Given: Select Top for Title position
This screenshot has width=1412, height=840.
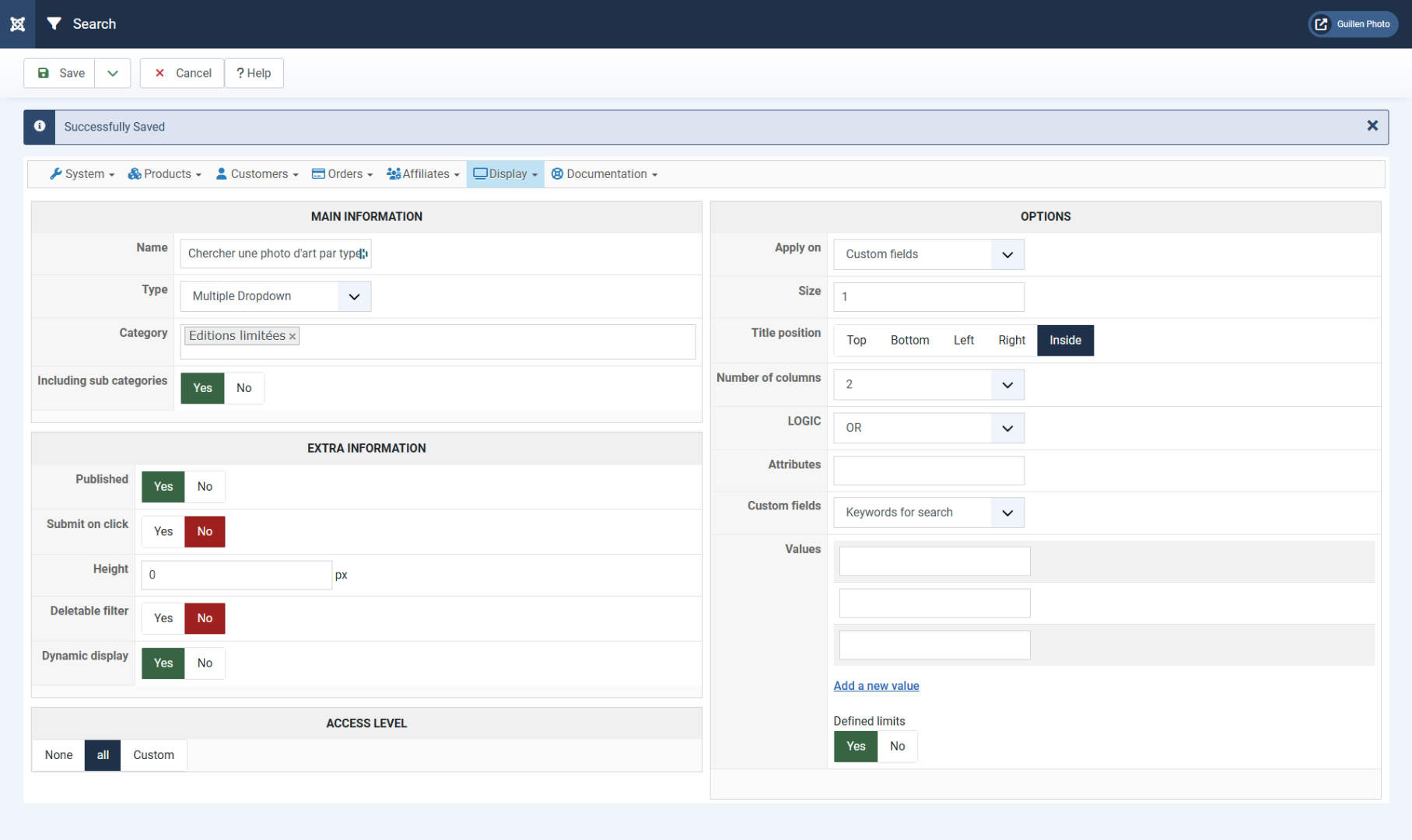Looking at the screenshot, I should click(856, 341).
